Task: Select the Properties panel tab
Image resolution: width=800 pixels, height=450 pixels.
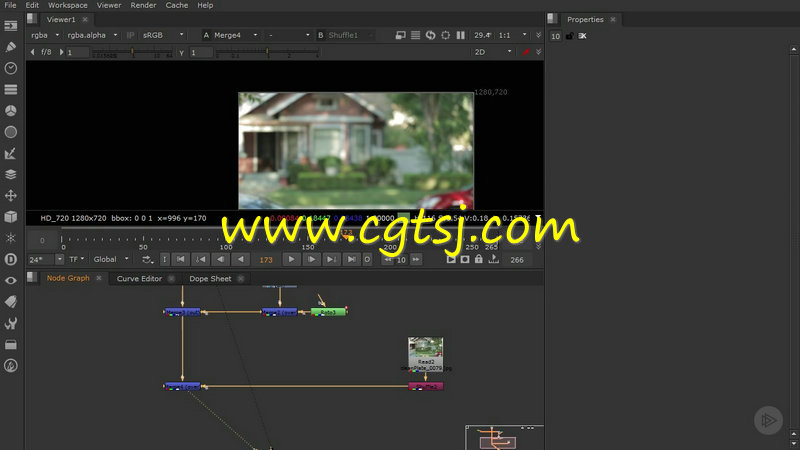Action: point(585,19)
